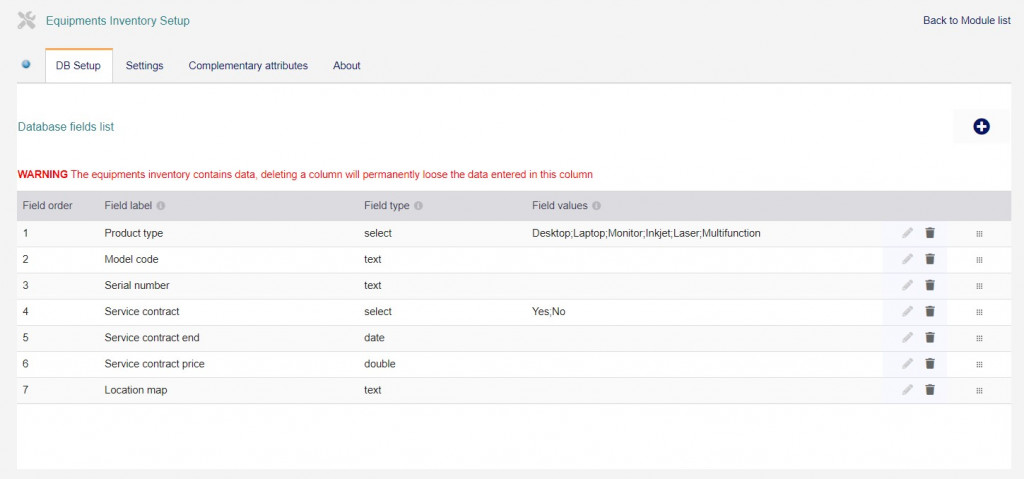The width and height of the screenshot is (1024, 479).
Task: Edit the Product type field
Action: click(x=907, y=233)
